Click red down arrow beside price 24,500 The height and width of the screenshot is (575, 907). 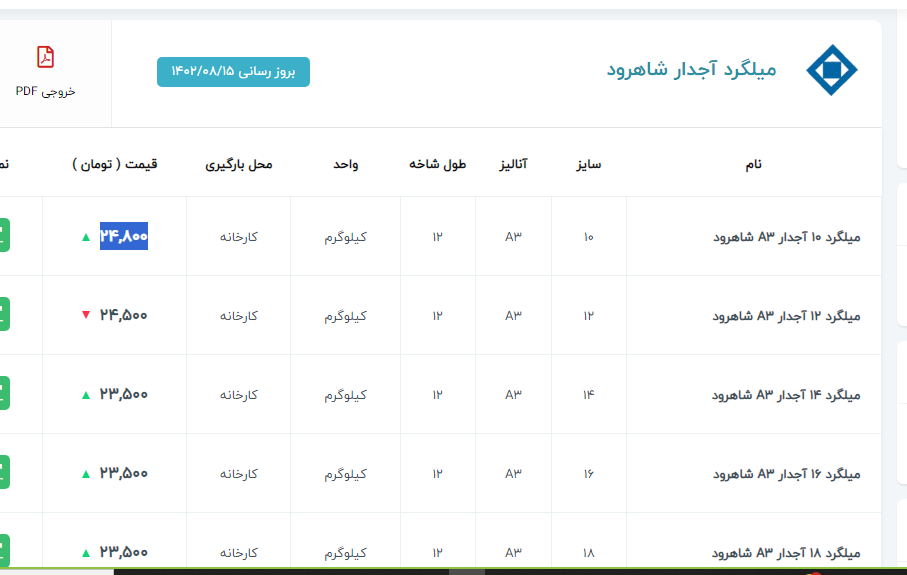click(86, 316)
